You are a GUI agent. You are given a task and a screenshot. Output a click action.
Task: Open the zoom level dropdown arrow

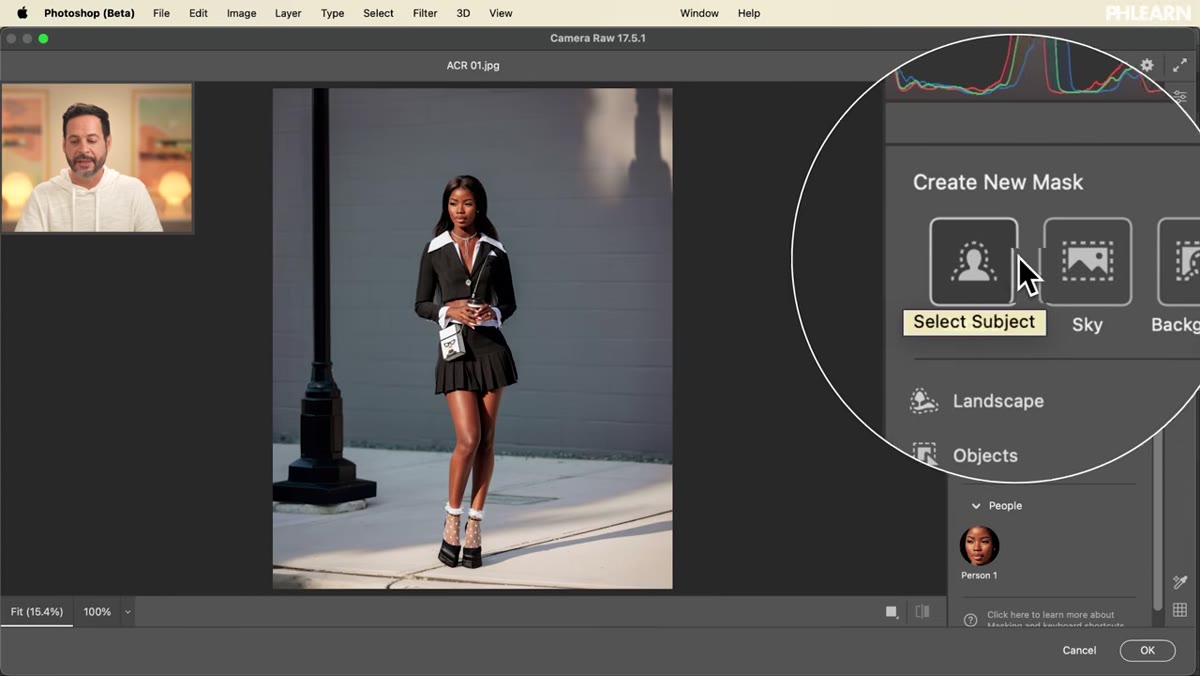127,612
